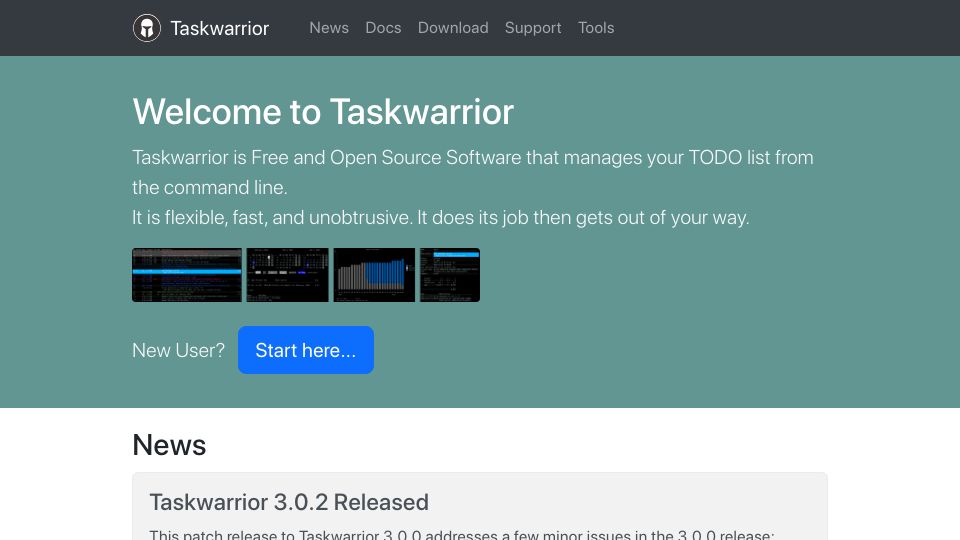Click the Start here... button

[x=306, y=350]
